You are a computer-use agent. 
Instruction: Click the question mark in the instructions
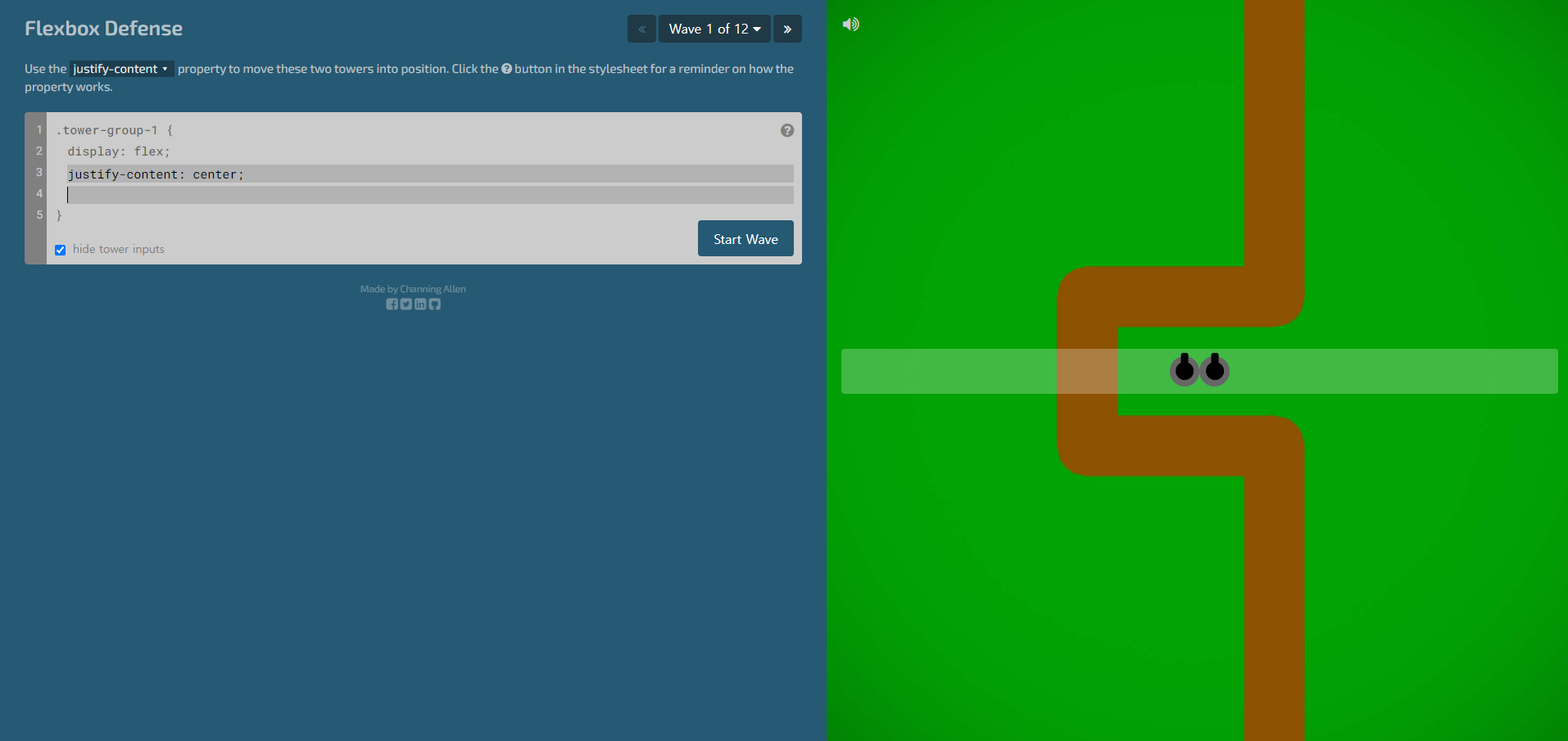[x=506, y=69]
